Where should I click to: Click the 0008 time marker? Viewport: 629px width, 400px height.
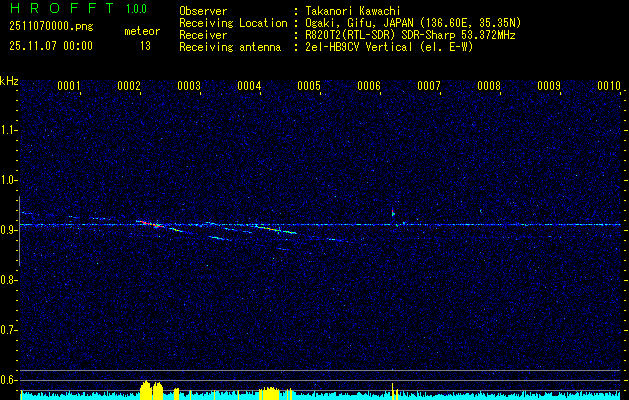pyautogui.click(x=489, y=86)
